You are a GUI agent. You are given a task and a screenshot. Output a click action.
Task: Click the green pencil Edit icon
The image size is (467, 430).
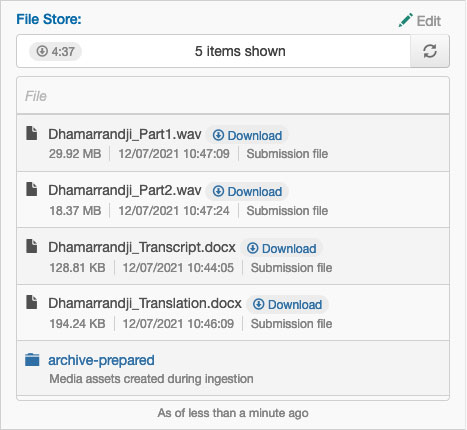pyautogui.click(x=406, y=20)
